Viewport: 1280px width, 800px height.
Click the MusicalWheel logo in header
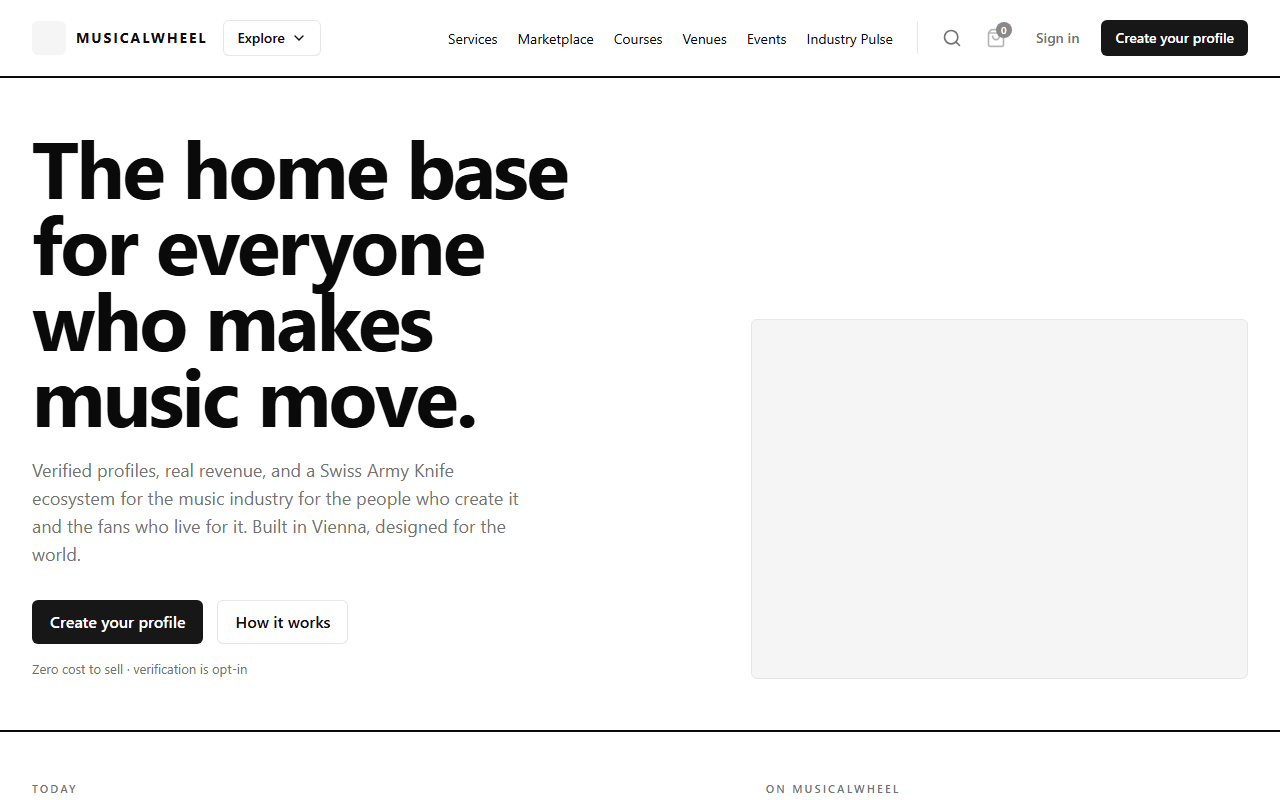pyautogui.click(x=49, y=38)
